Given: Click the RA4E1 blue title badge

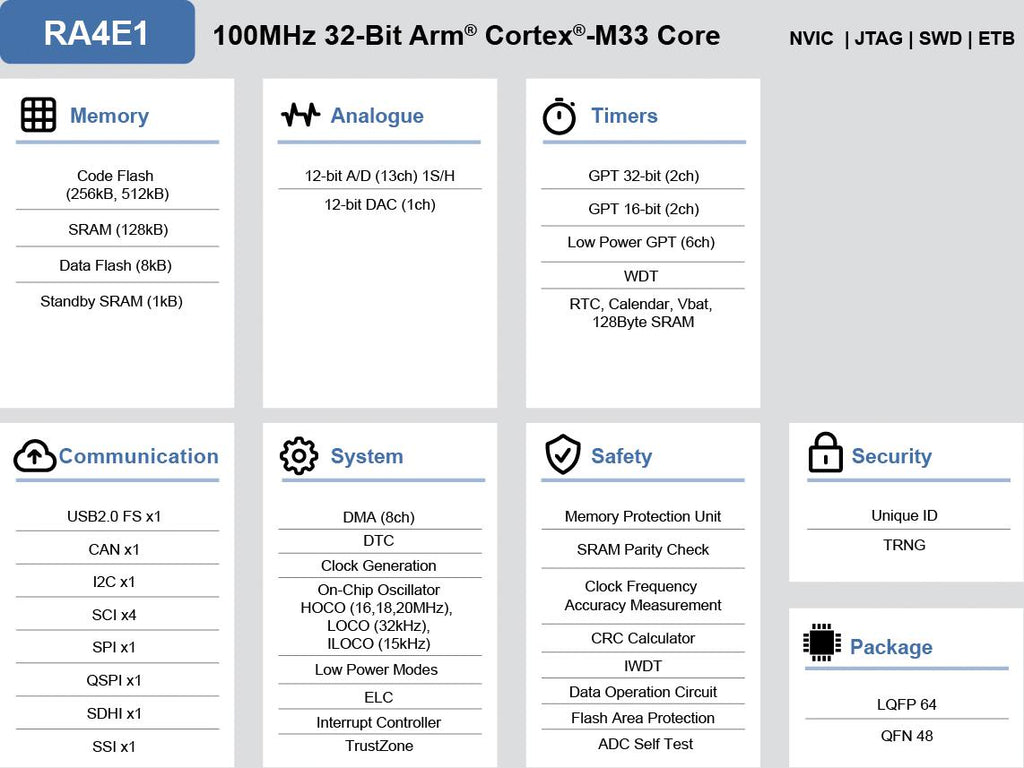Looking at the screenshot, I should (97, 33).
